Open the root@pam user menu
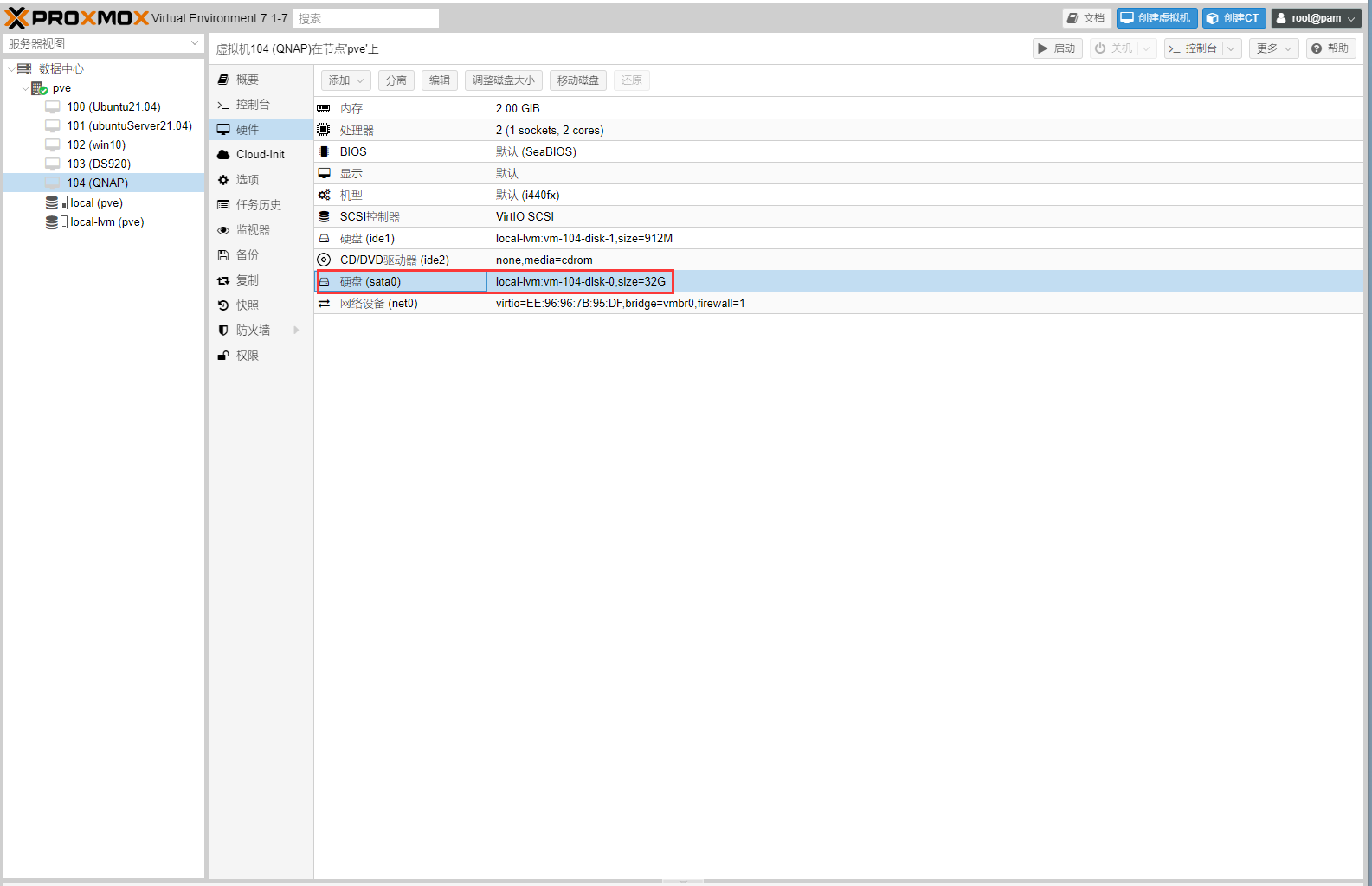 [x=1317, y=18]
